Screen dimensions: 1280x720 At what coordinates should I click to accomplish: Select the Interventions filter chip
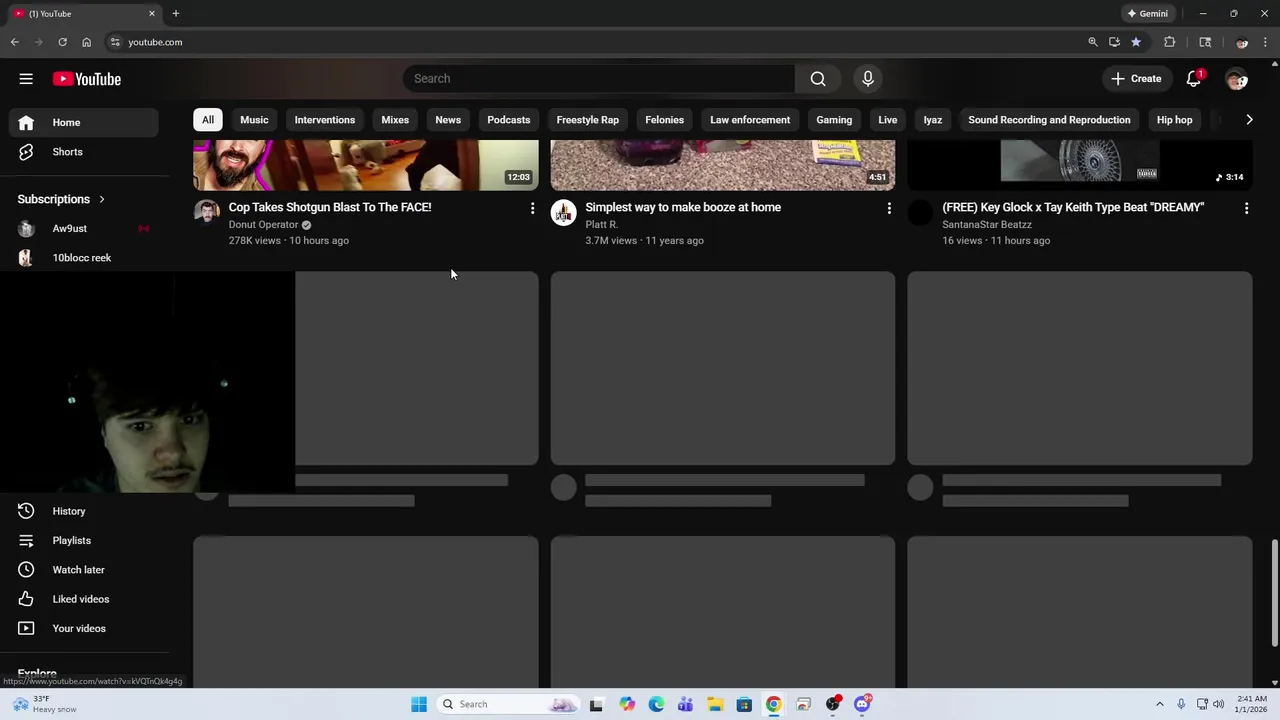point(325,120)
